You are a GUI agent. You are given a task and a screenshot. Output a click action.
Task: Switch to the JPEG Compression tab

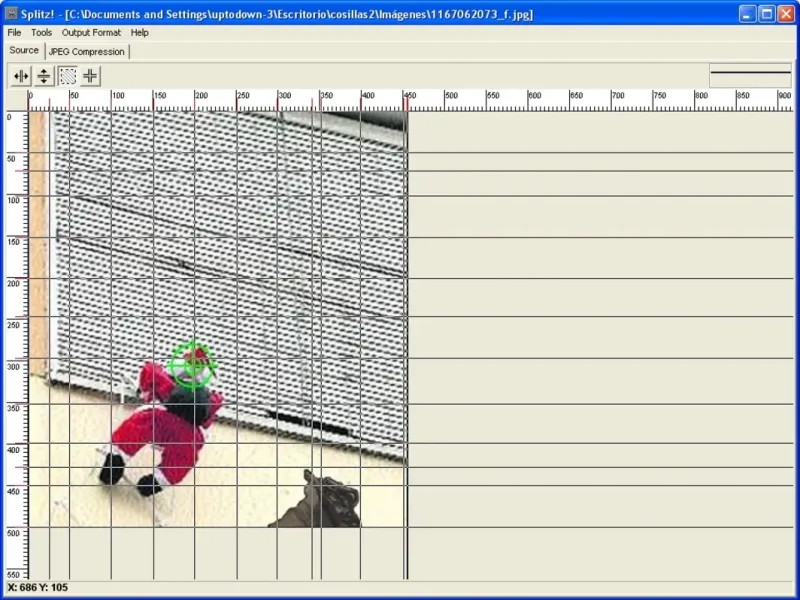[87, 52]
